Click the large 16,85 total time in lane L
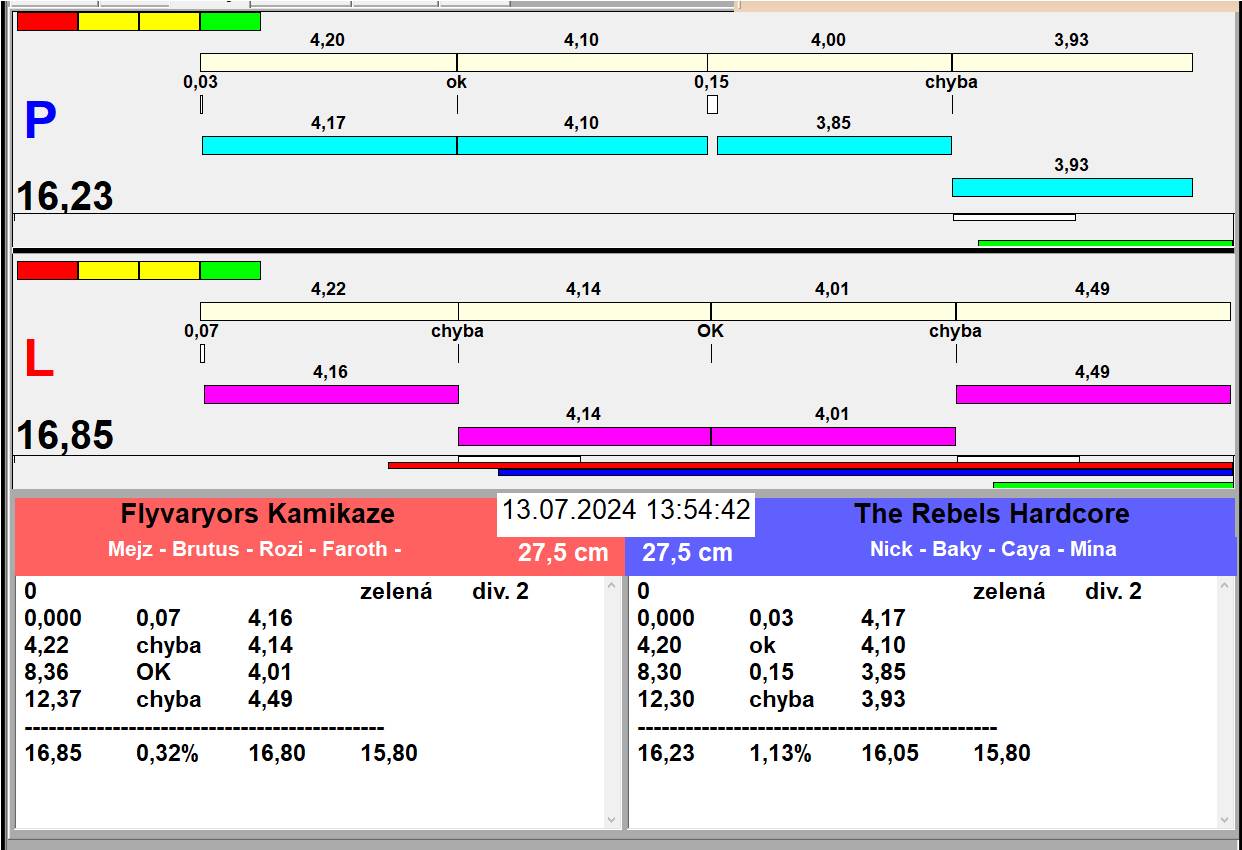Viewport: 1242px width, 850px height. coord(65,436)
